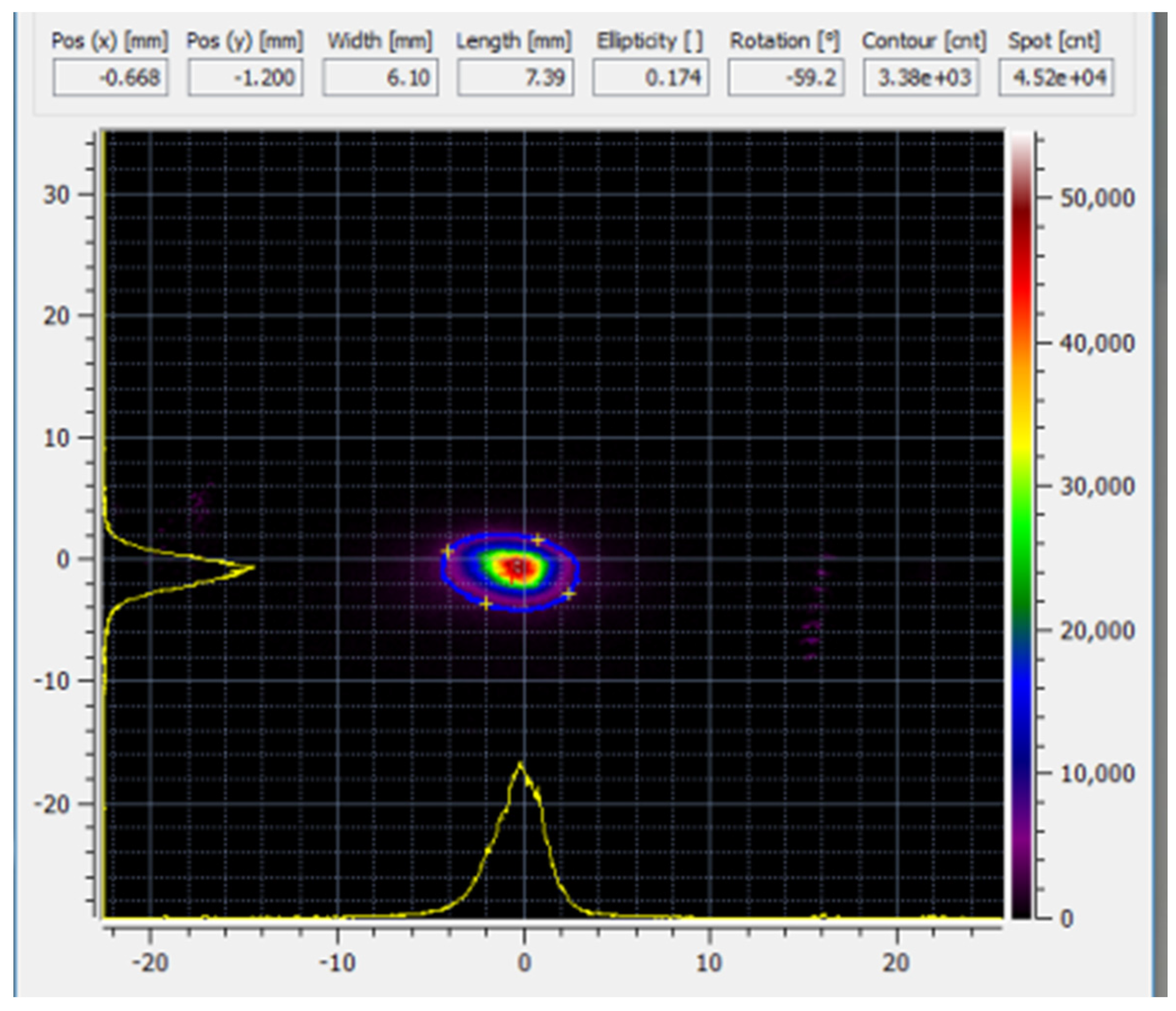Click the yellow cross marker at left of contour
Viewport: 1176px width, 1011px height.
pos(448,550)
